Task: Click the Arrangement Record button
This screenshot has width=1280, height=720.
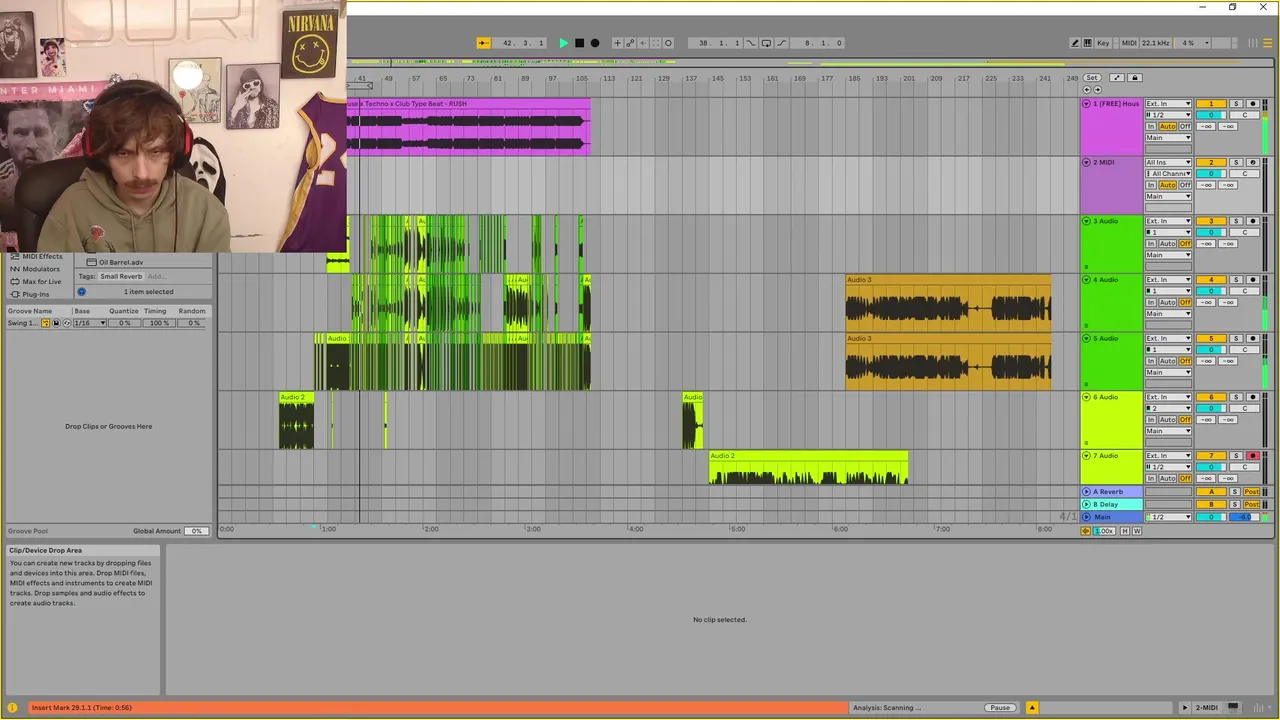Action: click(x=595, y=43)
